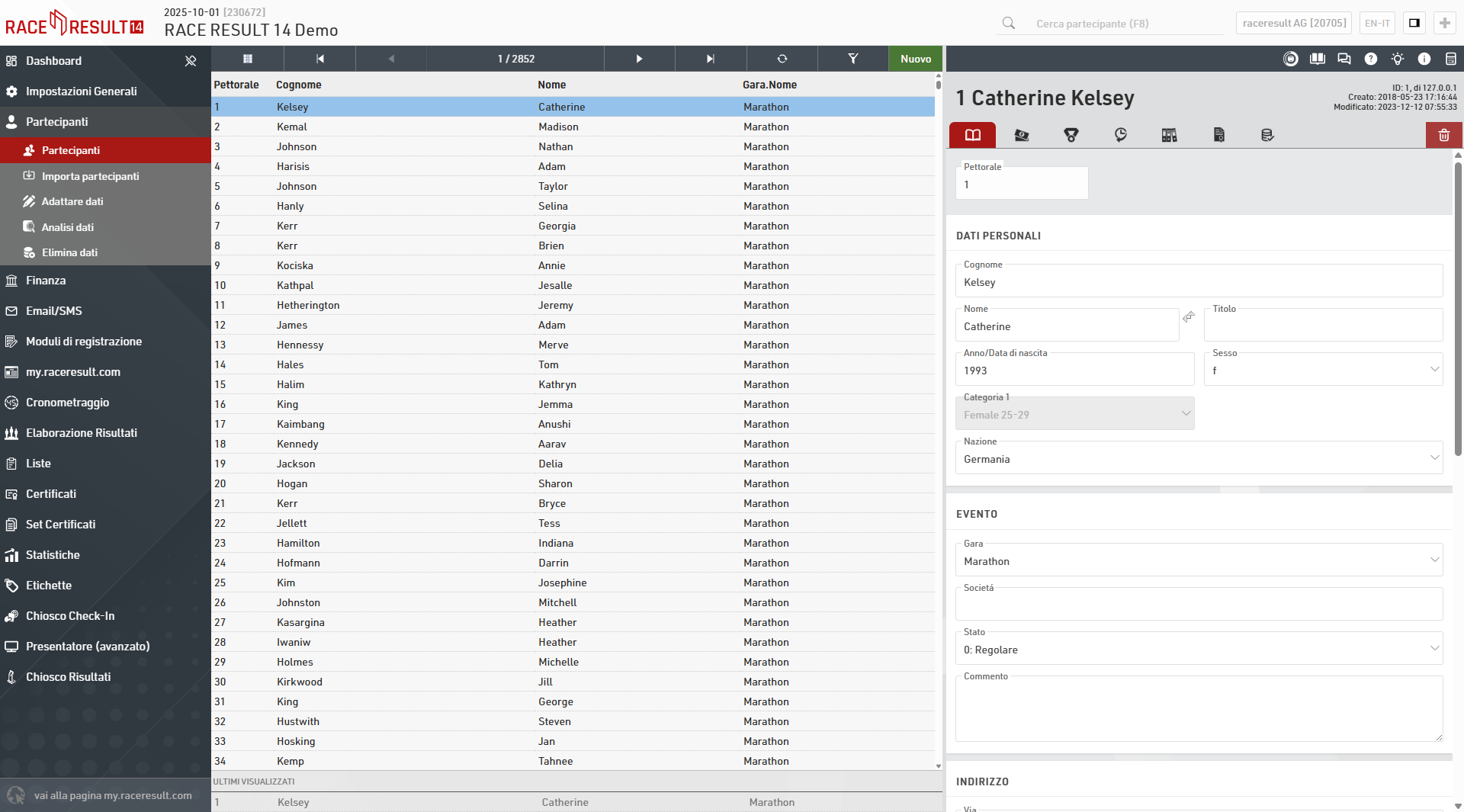This screenshot has height=812, width=1464.
Task: Click the filter funnel icon in list toolbar
Action: pyautogui.click(x=852, y=59)
